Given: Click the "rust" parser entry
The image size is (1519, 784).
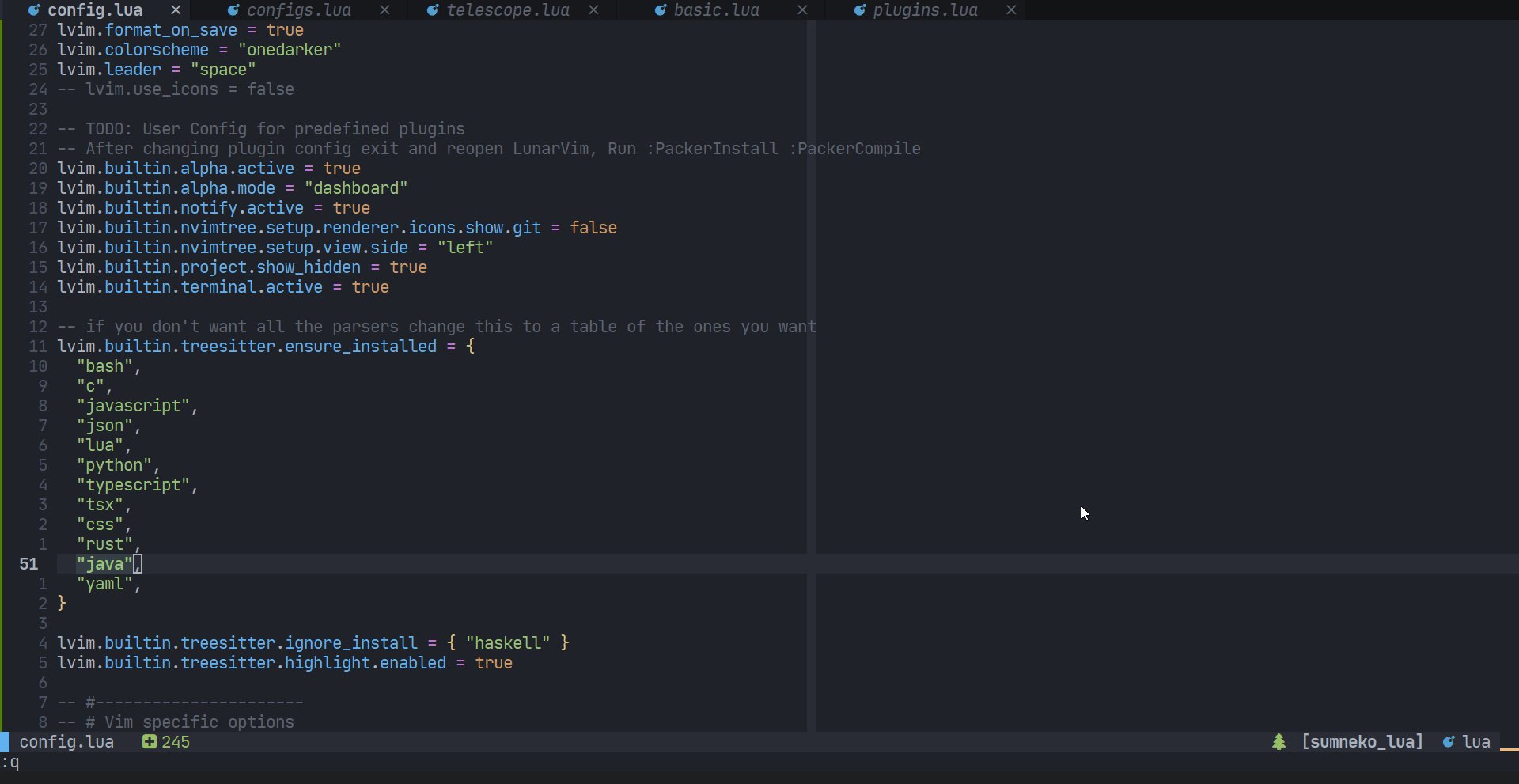Looking at the screenshot, I should point(104,544).
